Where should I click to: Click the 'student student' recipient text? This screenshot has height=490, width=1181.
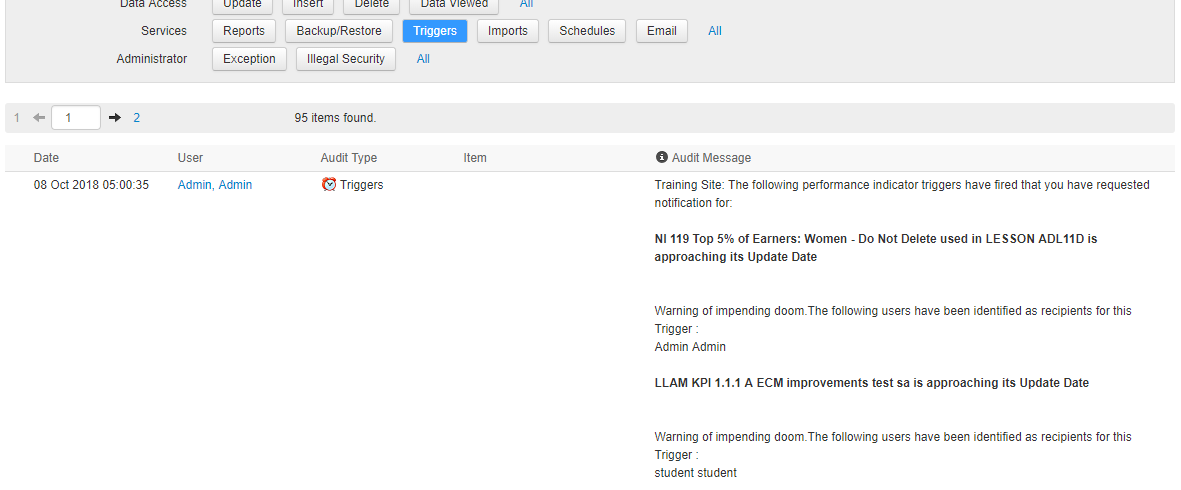(695, 473)
